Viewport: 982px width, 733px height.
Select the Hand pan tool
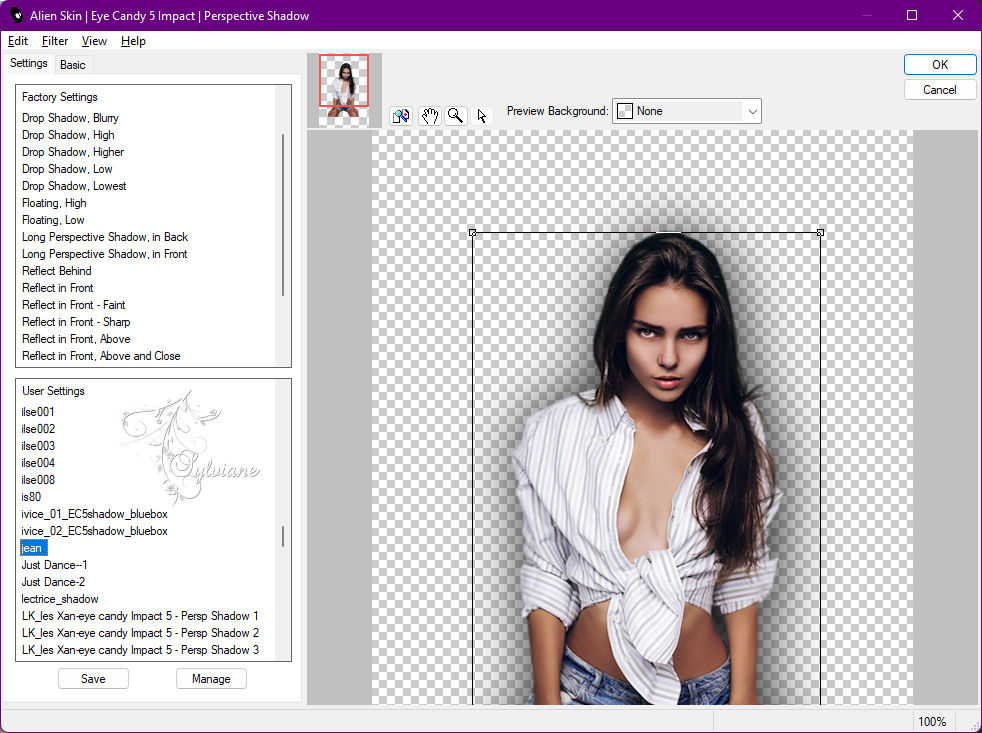430,116
